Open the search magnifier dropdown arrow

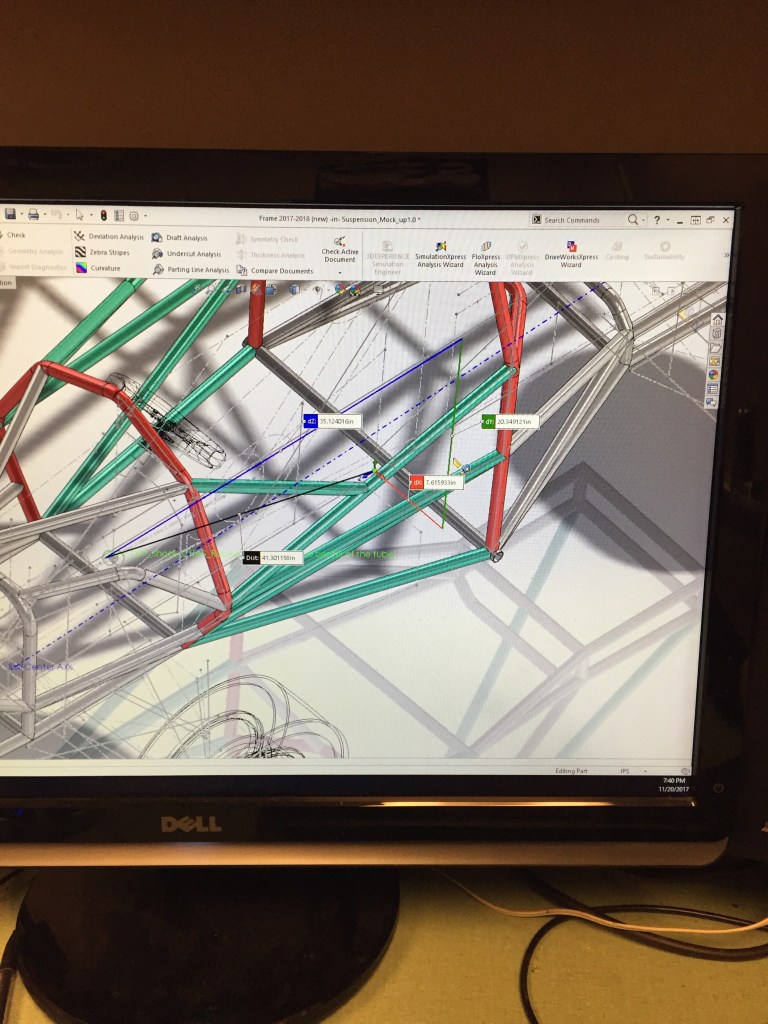(643, 220)
